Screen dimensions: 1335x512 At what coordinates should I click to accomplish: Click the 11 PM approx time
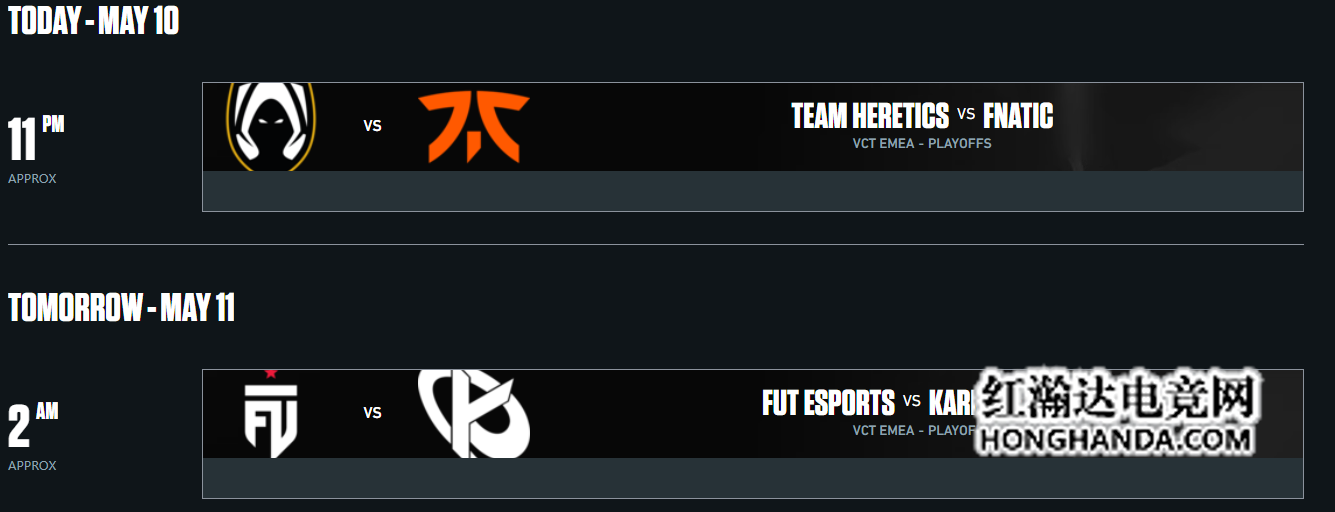(x=36, y=149)
